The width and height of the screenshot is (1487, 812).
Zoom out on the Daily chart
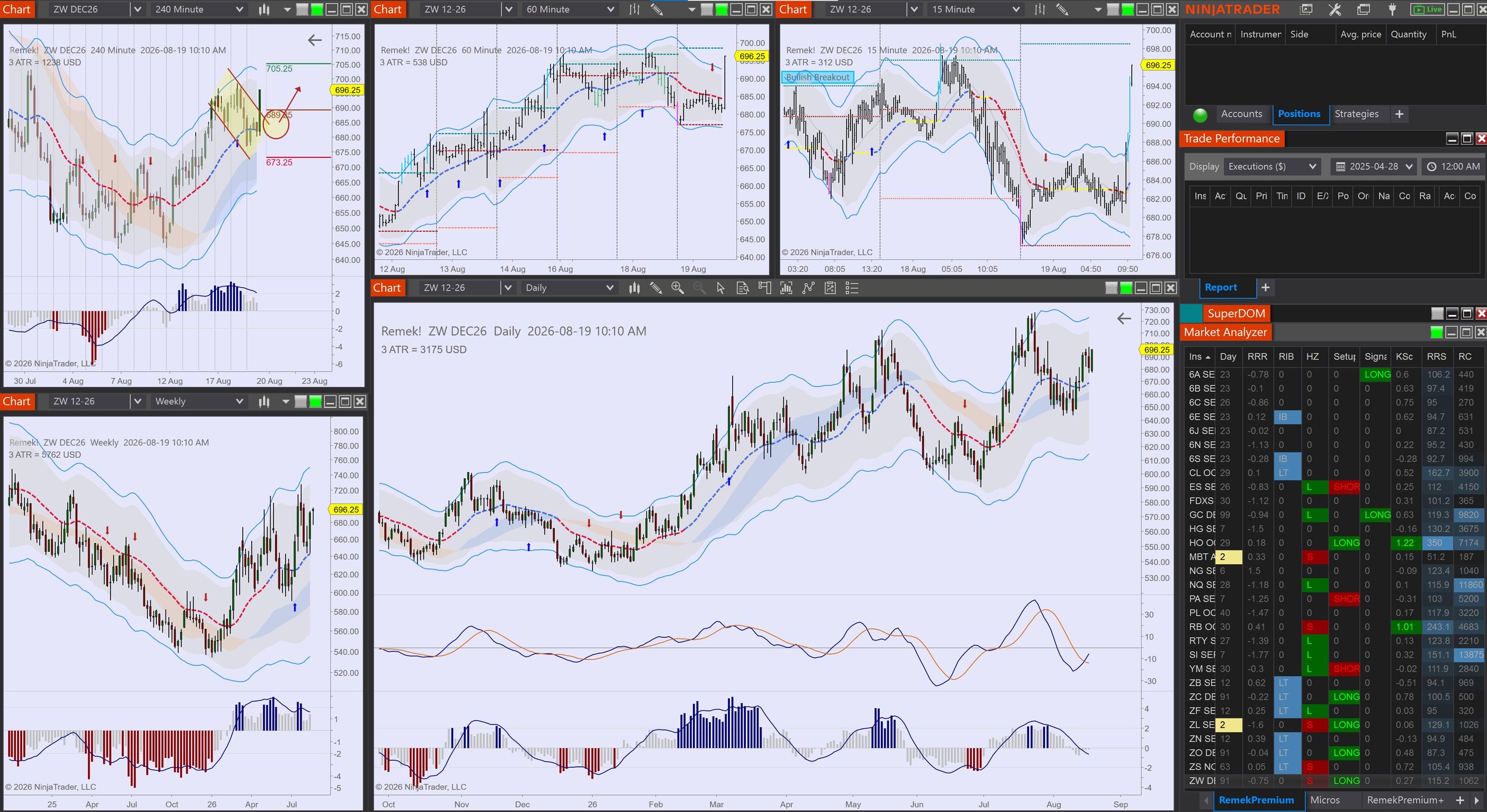pyautogui.click(x=699, y=288)
